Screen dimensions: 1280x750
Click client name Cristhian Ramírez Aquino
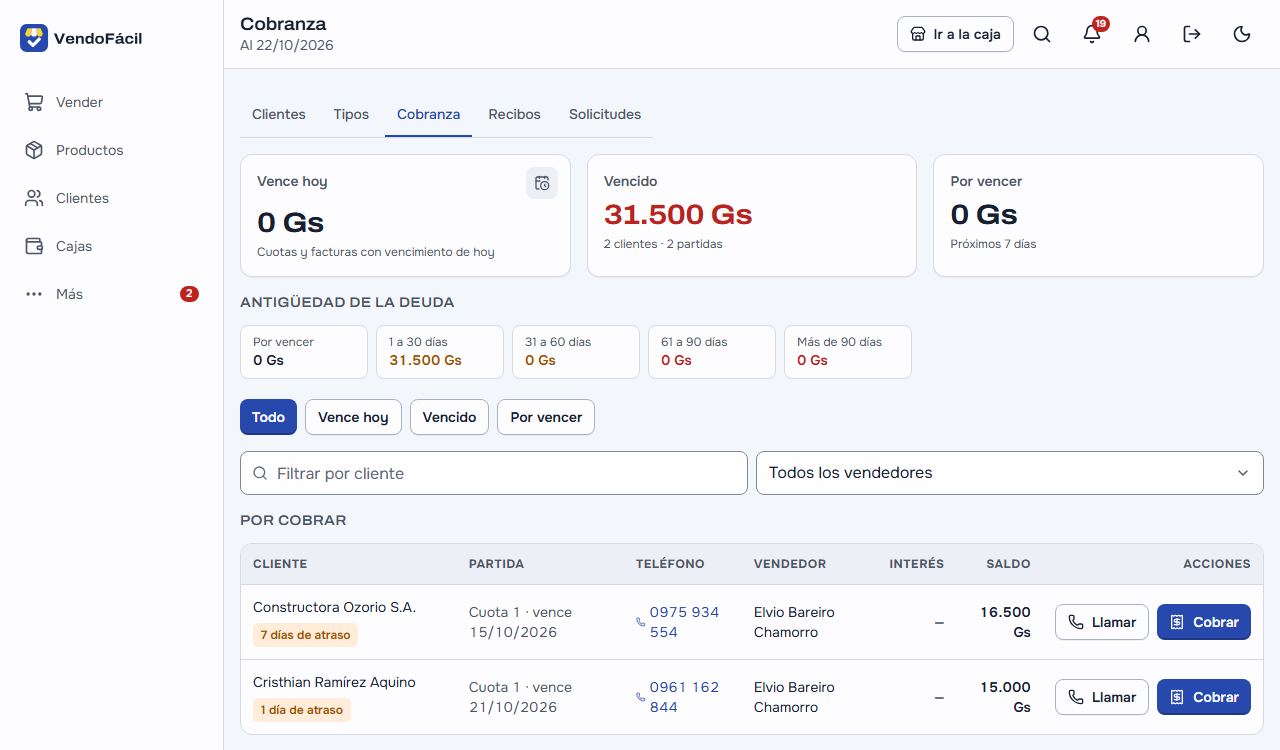[x=334, y=682]
